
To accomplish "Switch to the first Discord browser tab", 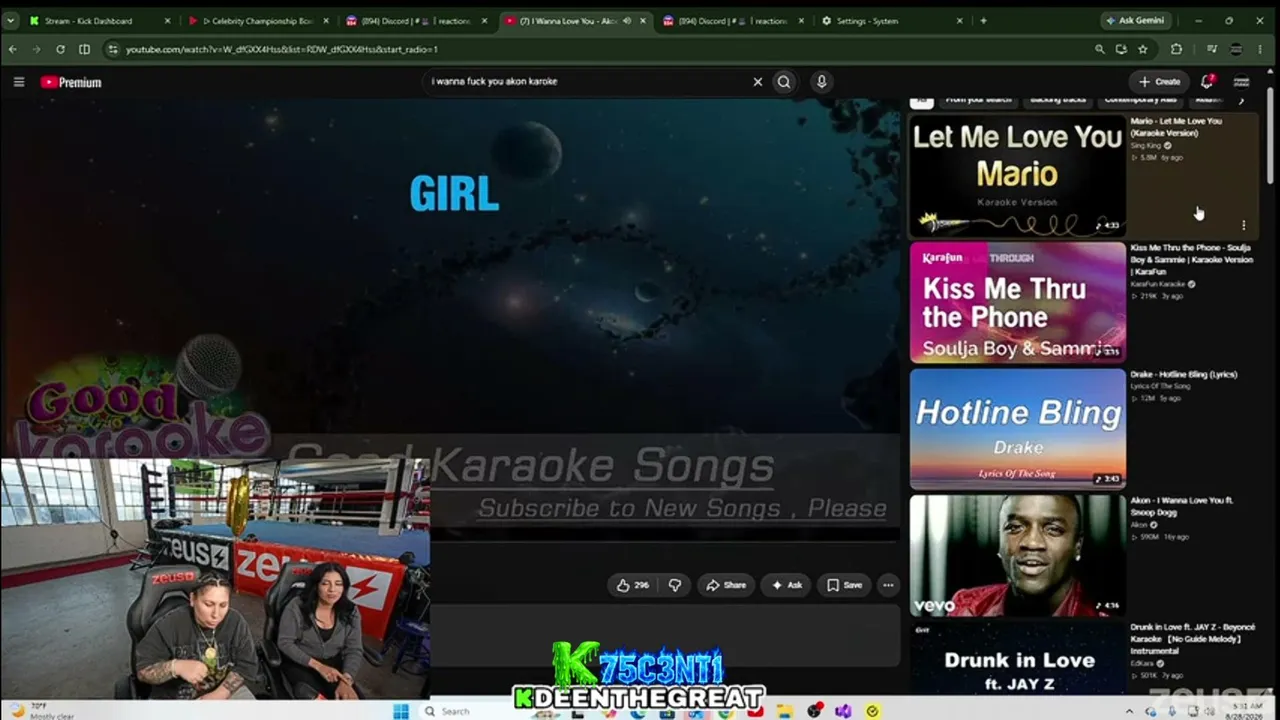I will (x=417, y=21).
